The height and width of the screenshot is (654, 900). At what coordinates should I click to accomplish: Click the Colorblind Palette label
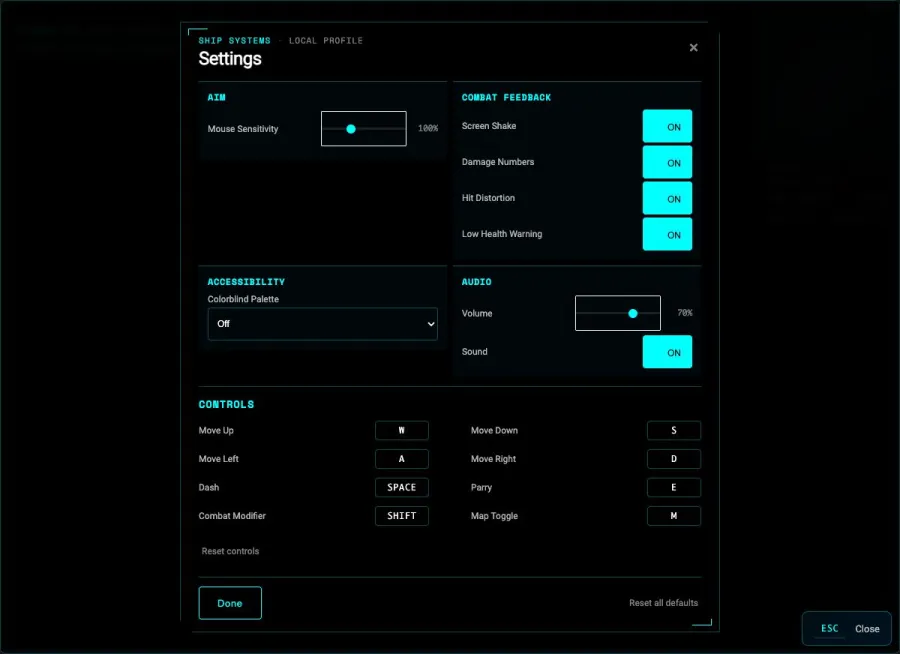point(243,299)
